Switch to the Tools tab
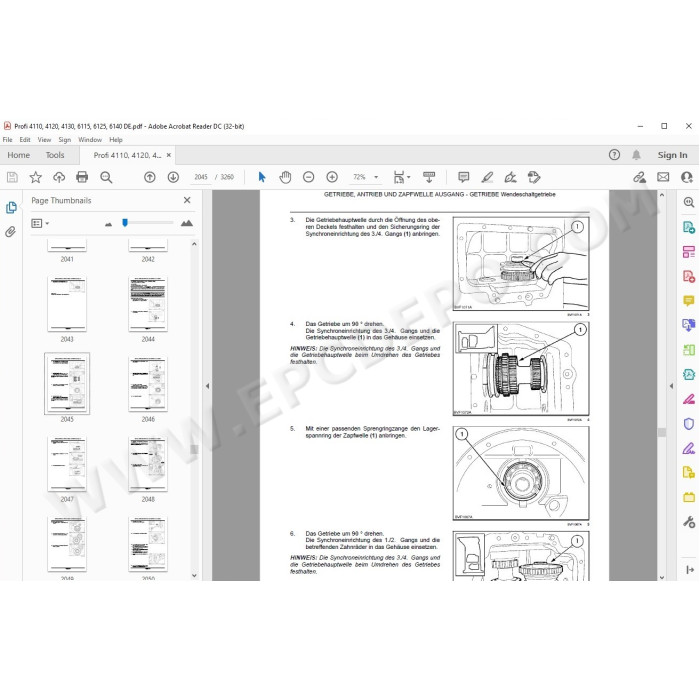 pos(55,155)
